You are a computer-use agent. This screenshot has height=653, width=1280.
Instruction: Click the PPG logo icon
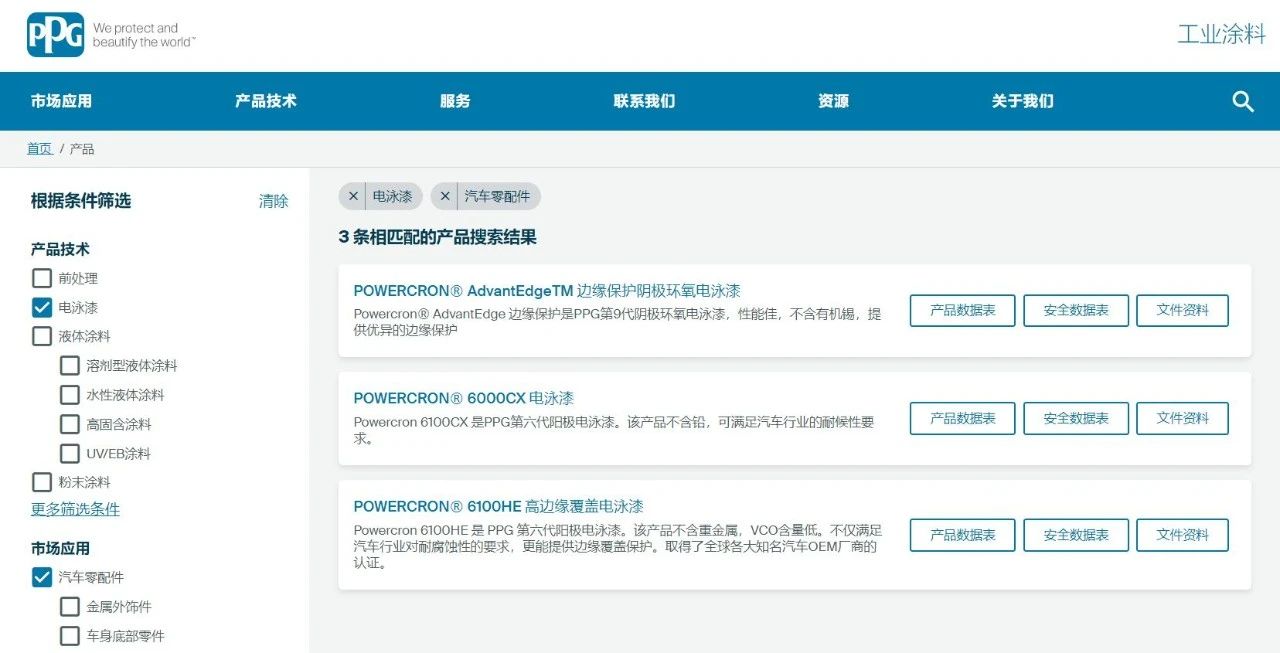coord(55,34)
